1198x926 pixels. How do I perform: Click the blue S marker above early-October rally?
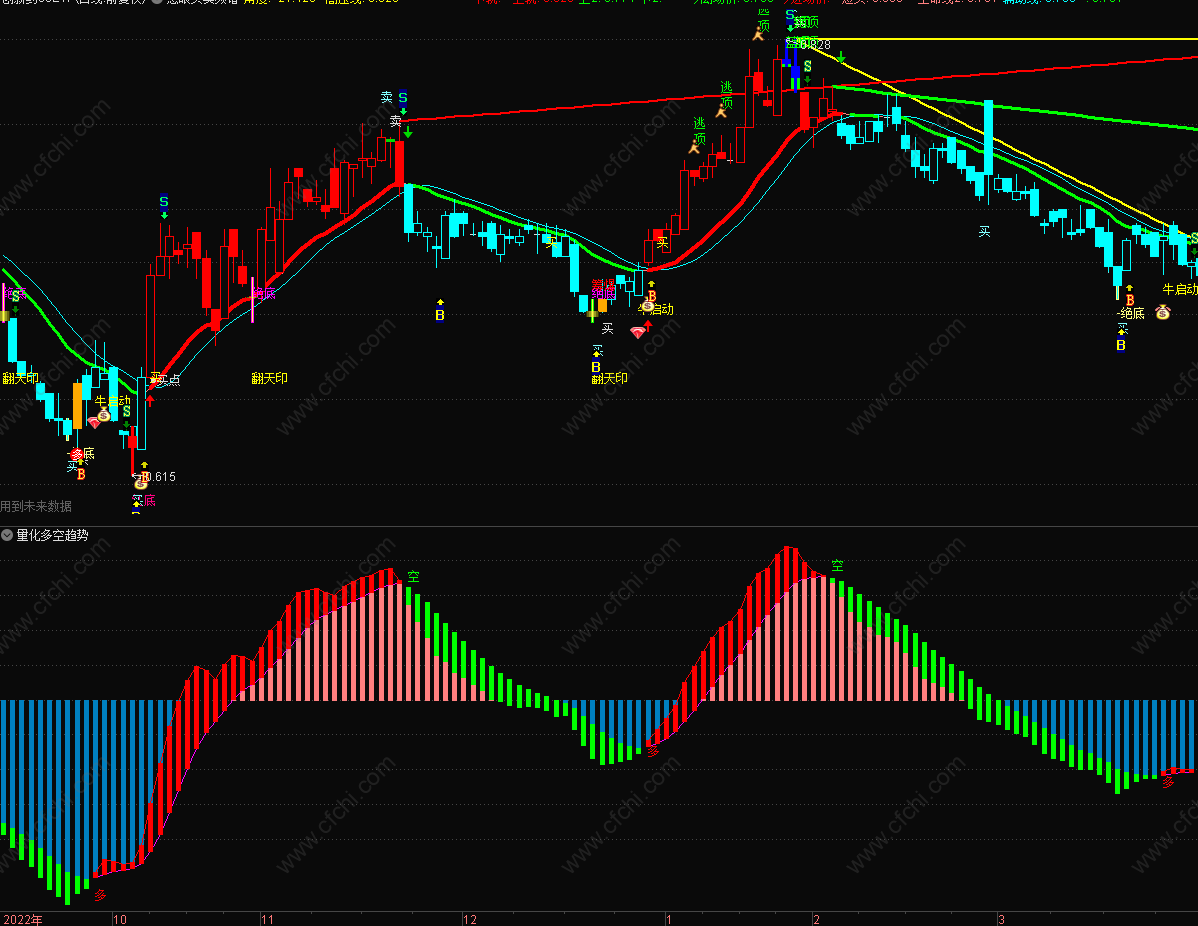point(164,202)
